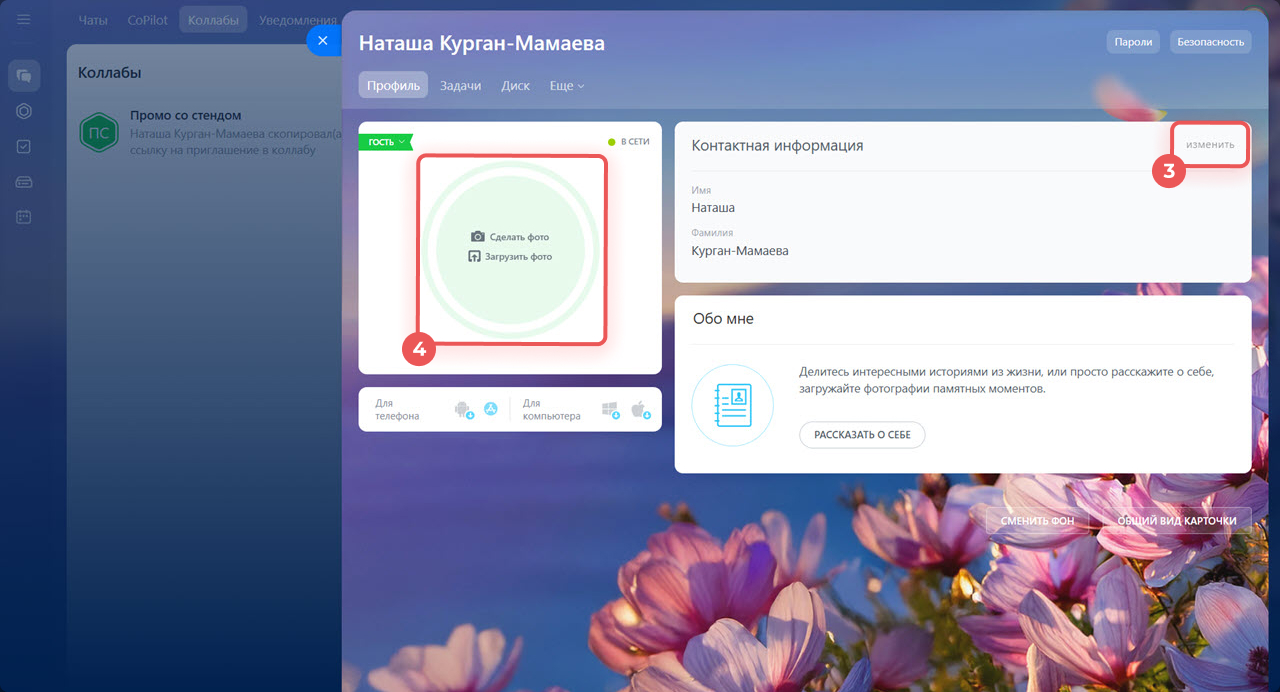Select the Коллабы tab
The width and height of the screenshot is (1280, 692).
coord(213,20)
